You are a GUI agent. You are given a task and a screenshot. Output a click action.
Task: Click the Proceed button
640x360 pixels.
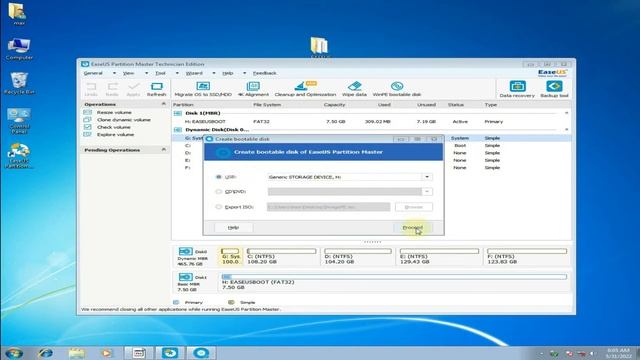pyautogui.click(x=413, y=227)
